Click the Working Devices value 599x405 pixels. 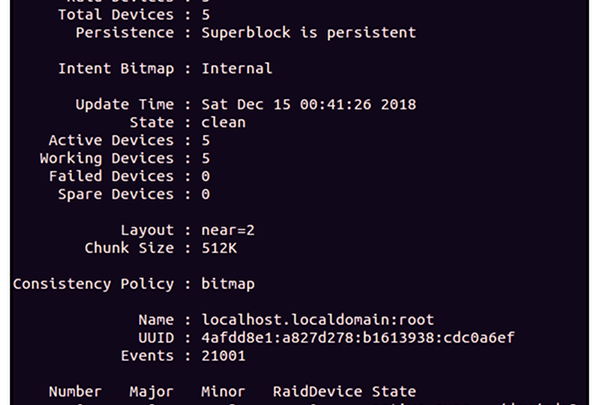coord(206,158)
